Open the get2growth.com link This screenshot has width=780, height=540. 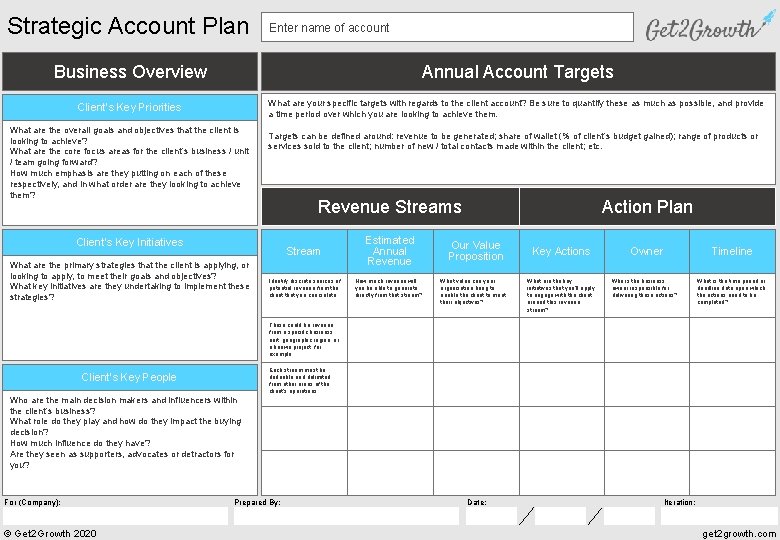tap(739, 534)
